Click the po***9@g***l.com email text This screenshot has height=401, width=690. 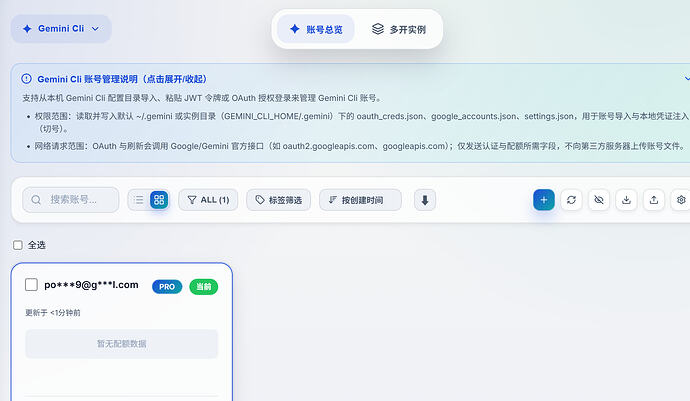click(92, 285)
